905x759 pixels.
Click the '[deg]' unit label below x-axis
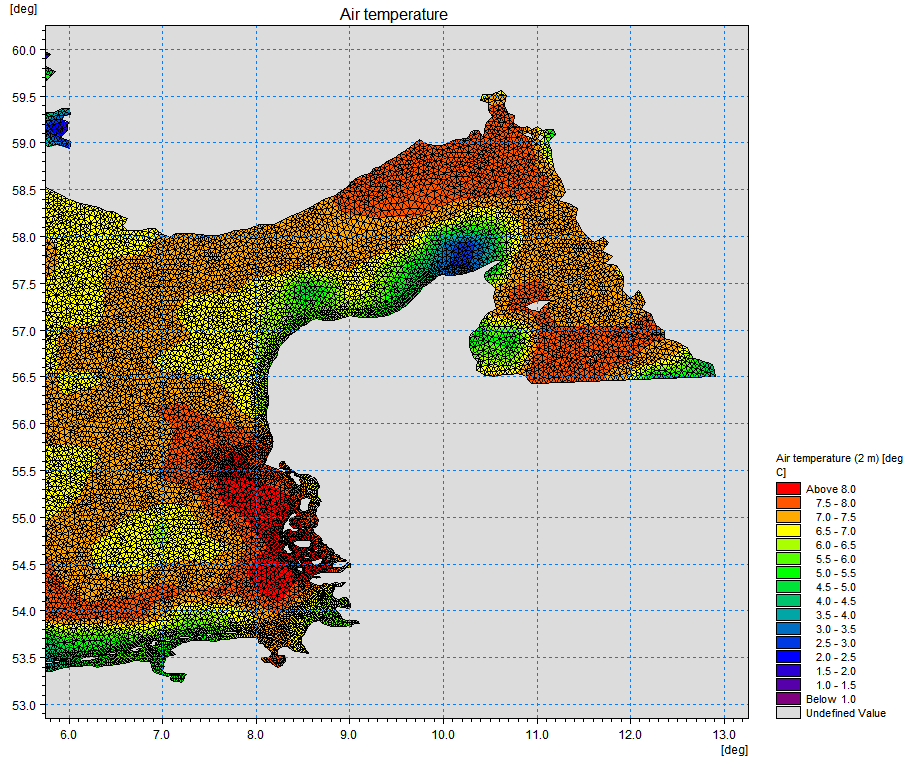pyautogui.click(x=733, y=749)
